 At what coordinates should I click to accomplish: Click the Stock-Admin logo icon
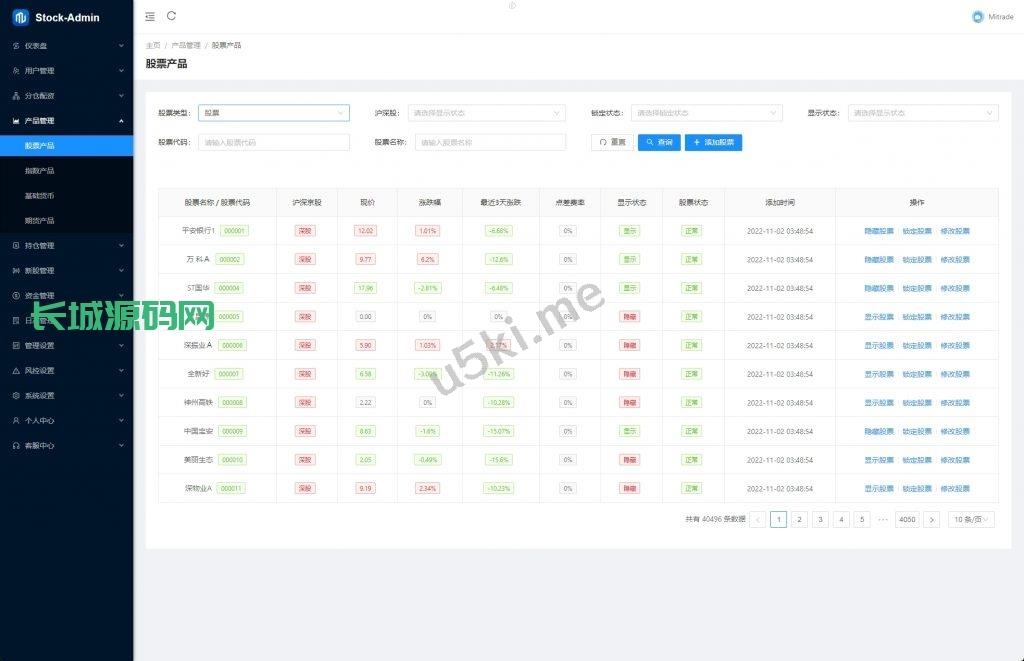(x=20, y=17)
